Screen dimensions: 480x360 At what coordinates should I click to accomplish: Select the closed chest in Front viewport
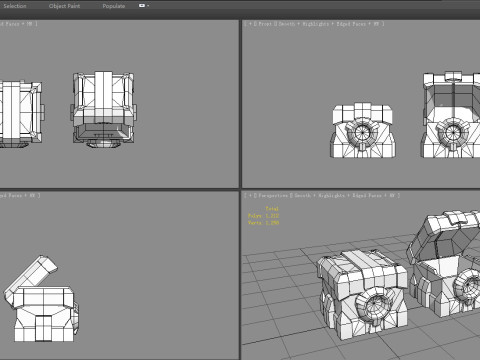[x=363, y=130]
